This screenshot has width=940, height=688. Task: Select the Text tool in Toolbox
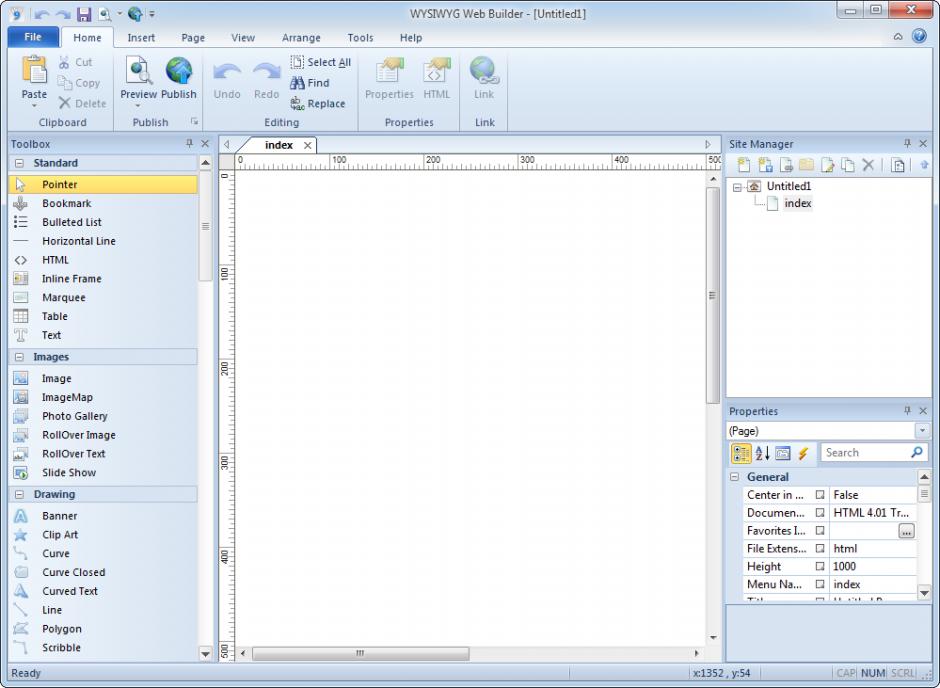pos(103,335)
